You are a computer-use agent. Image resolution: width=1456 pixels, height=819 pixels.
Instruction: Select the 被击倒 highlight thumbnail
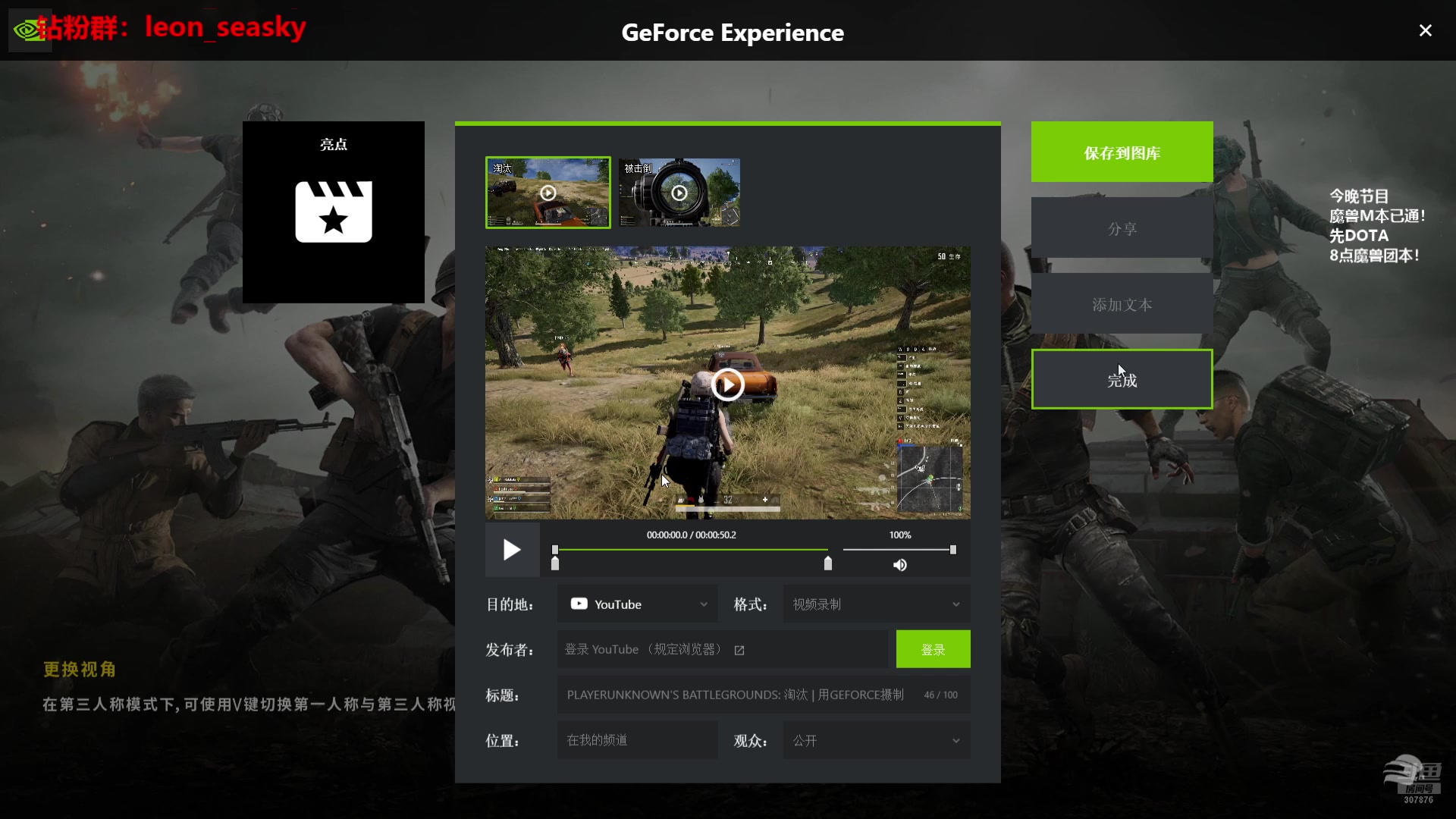pos(679,193)
